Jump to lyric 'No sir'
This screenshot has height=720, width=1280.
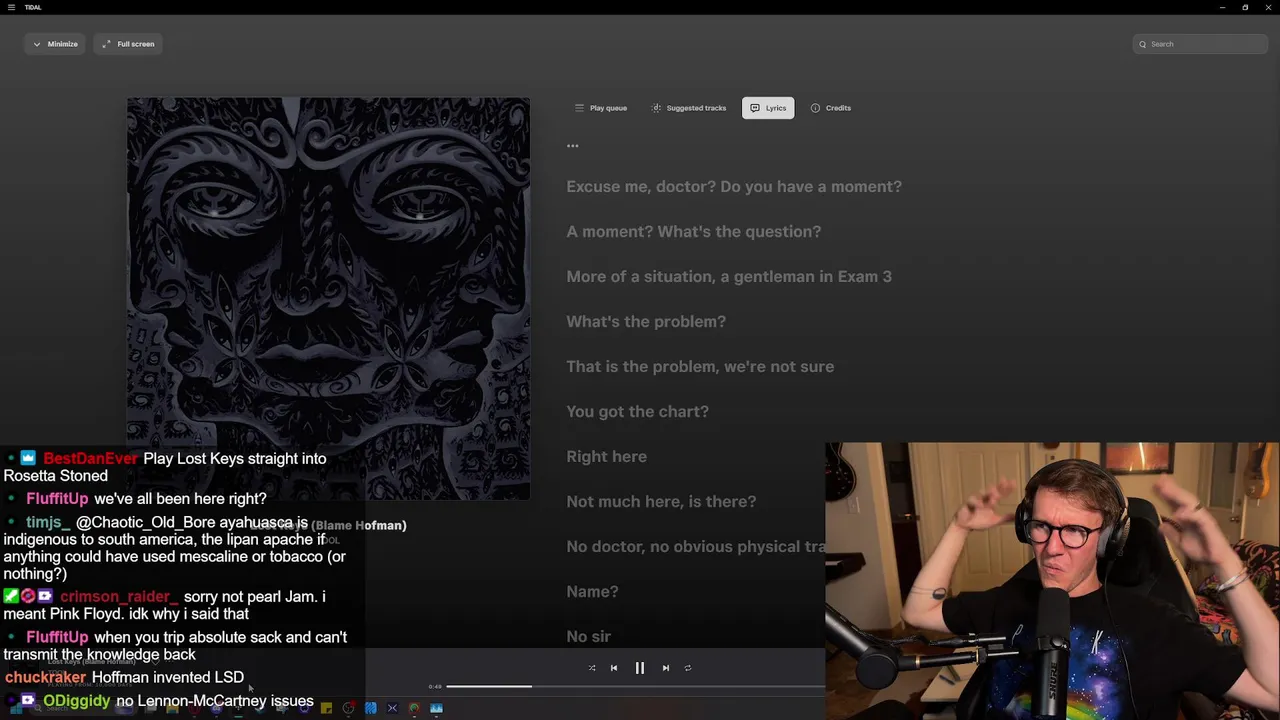pos(588,637)
